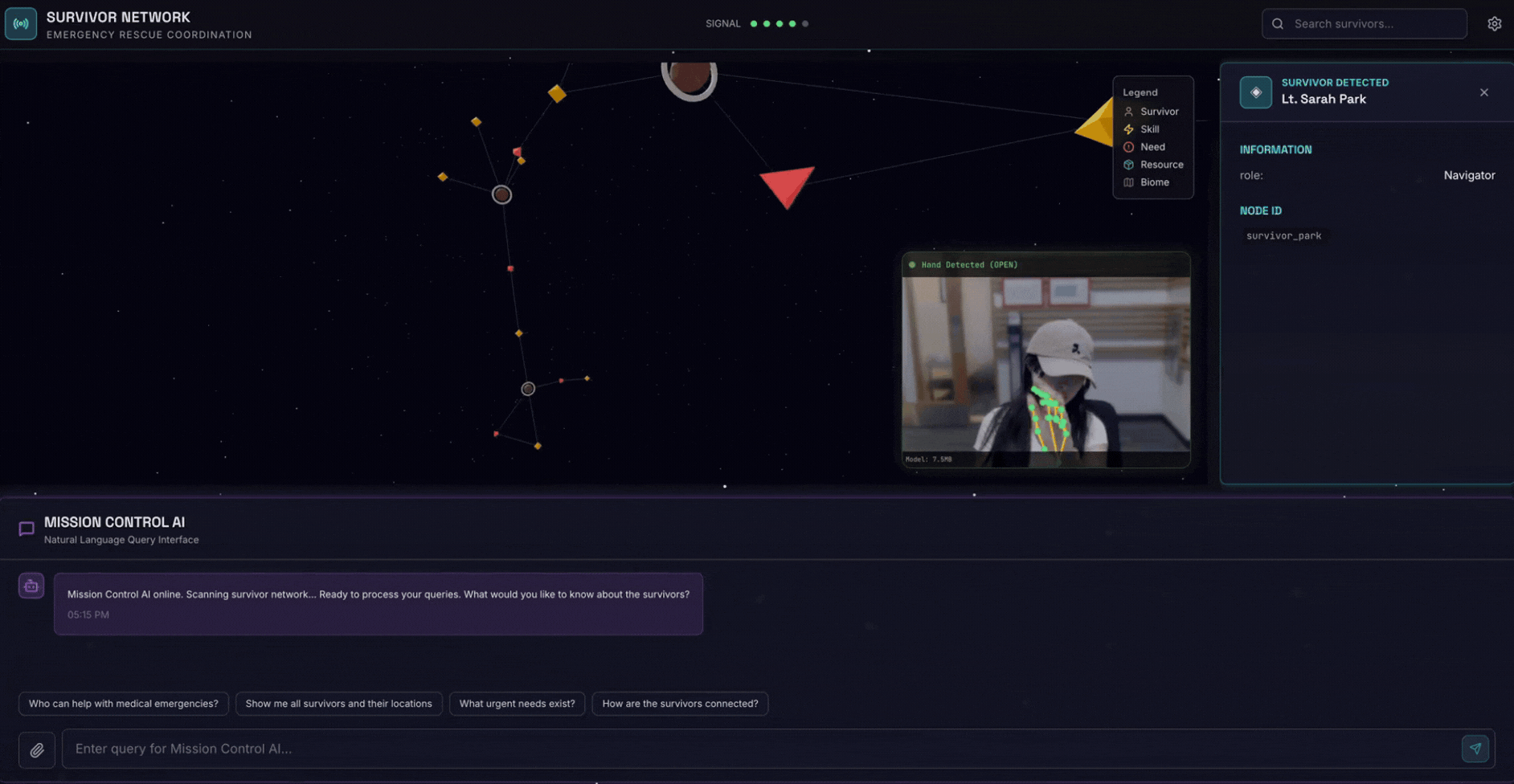Ask "Who can help with medical emergencies?"
This screenshot has width=1514, height=784.
[124, 704]
